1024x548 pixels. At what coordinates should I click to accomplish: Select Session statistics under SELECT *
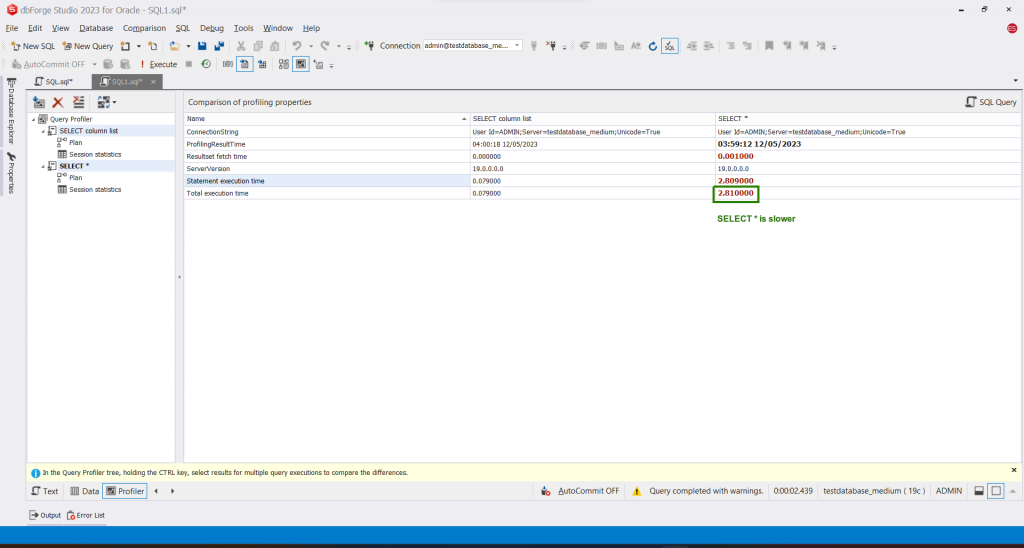tap(95, 189)
